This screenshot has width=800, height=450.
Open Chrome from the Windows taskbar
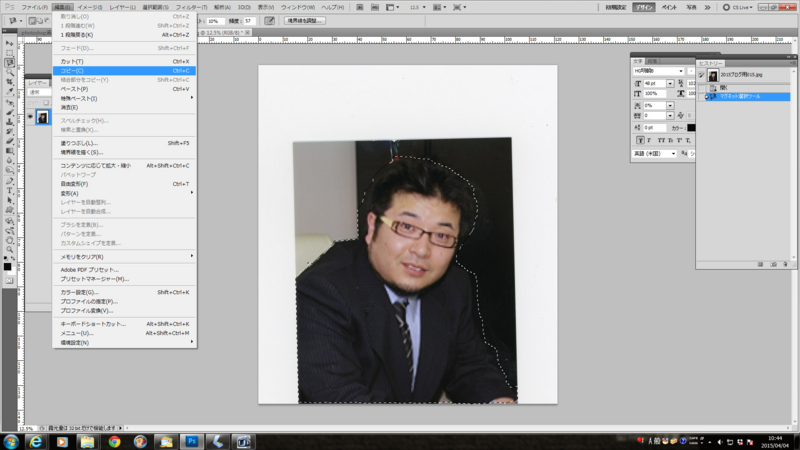tap(114, 441)
